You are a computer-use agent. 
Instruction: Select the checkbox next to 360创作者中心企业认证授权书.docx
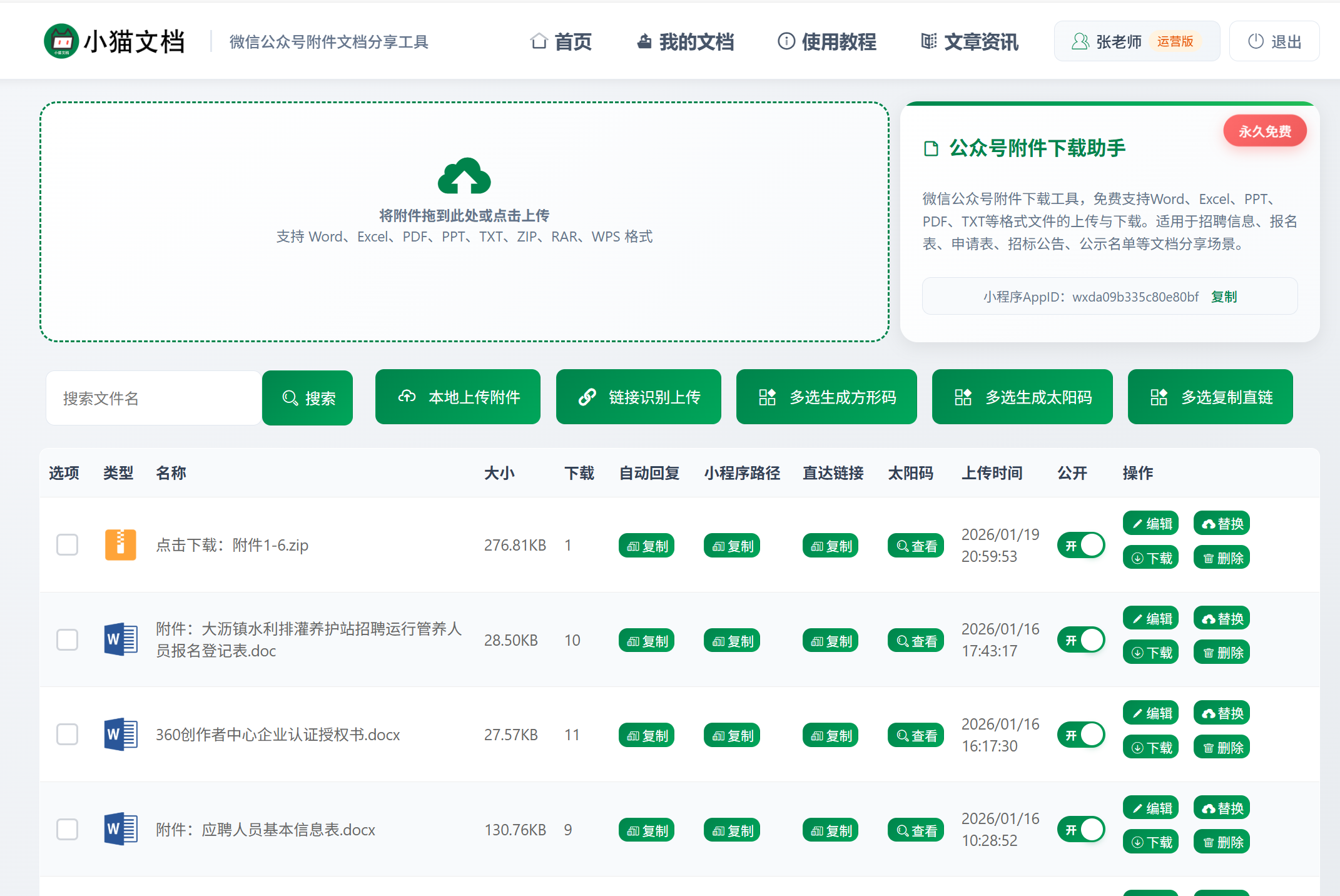coord(67,734)
